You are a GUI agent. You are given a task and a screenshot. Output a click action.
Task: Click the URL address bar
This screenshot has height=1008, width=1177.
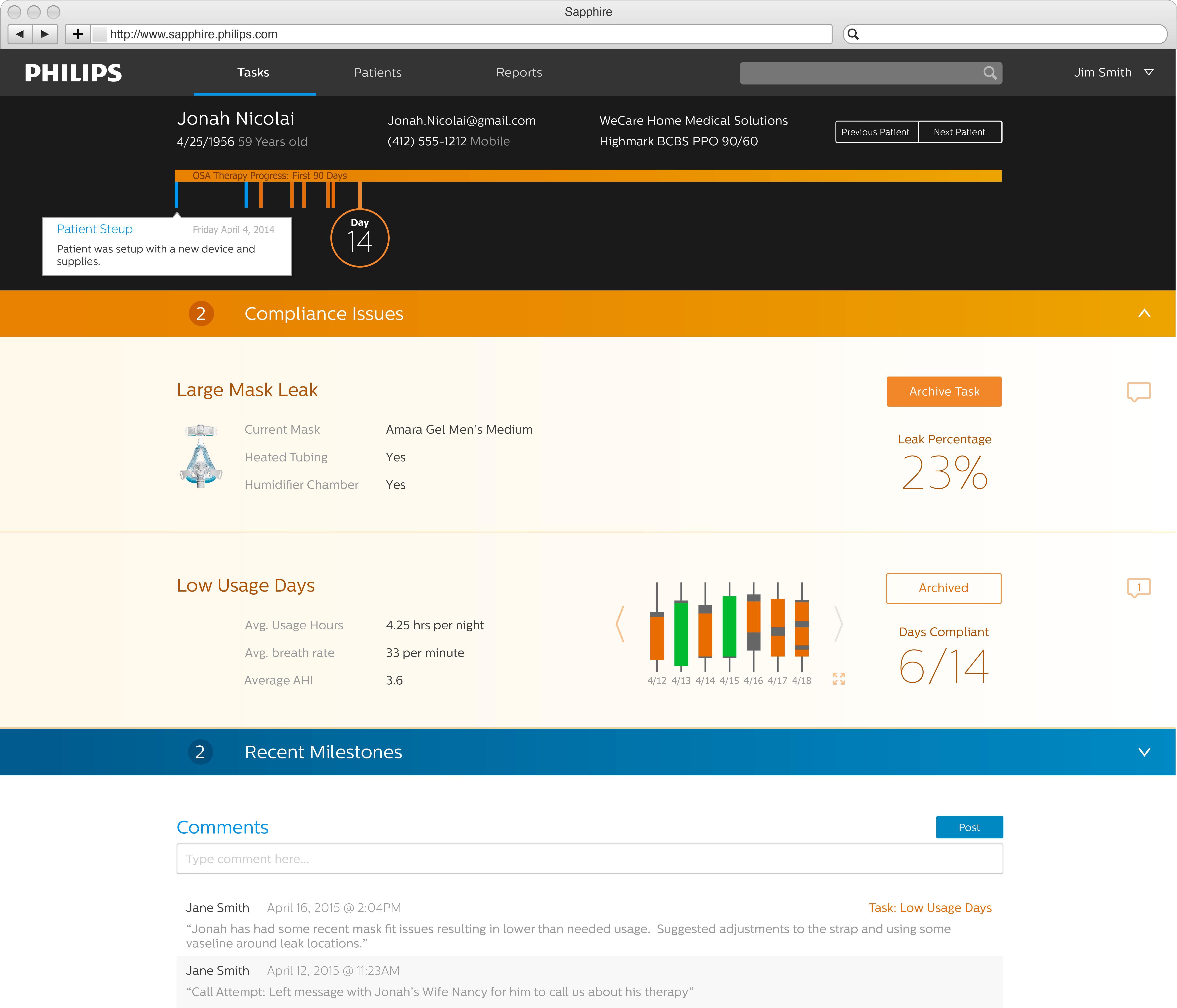461,34
